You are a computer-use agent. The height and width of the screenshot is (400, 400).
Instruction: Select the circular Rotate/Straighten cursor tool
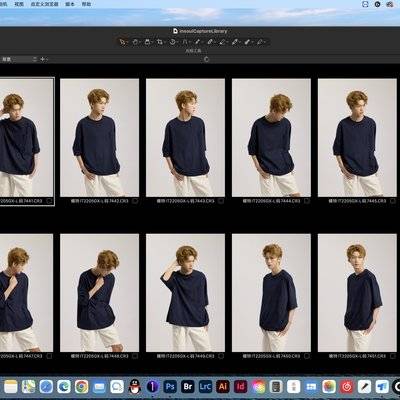point(173,42)
